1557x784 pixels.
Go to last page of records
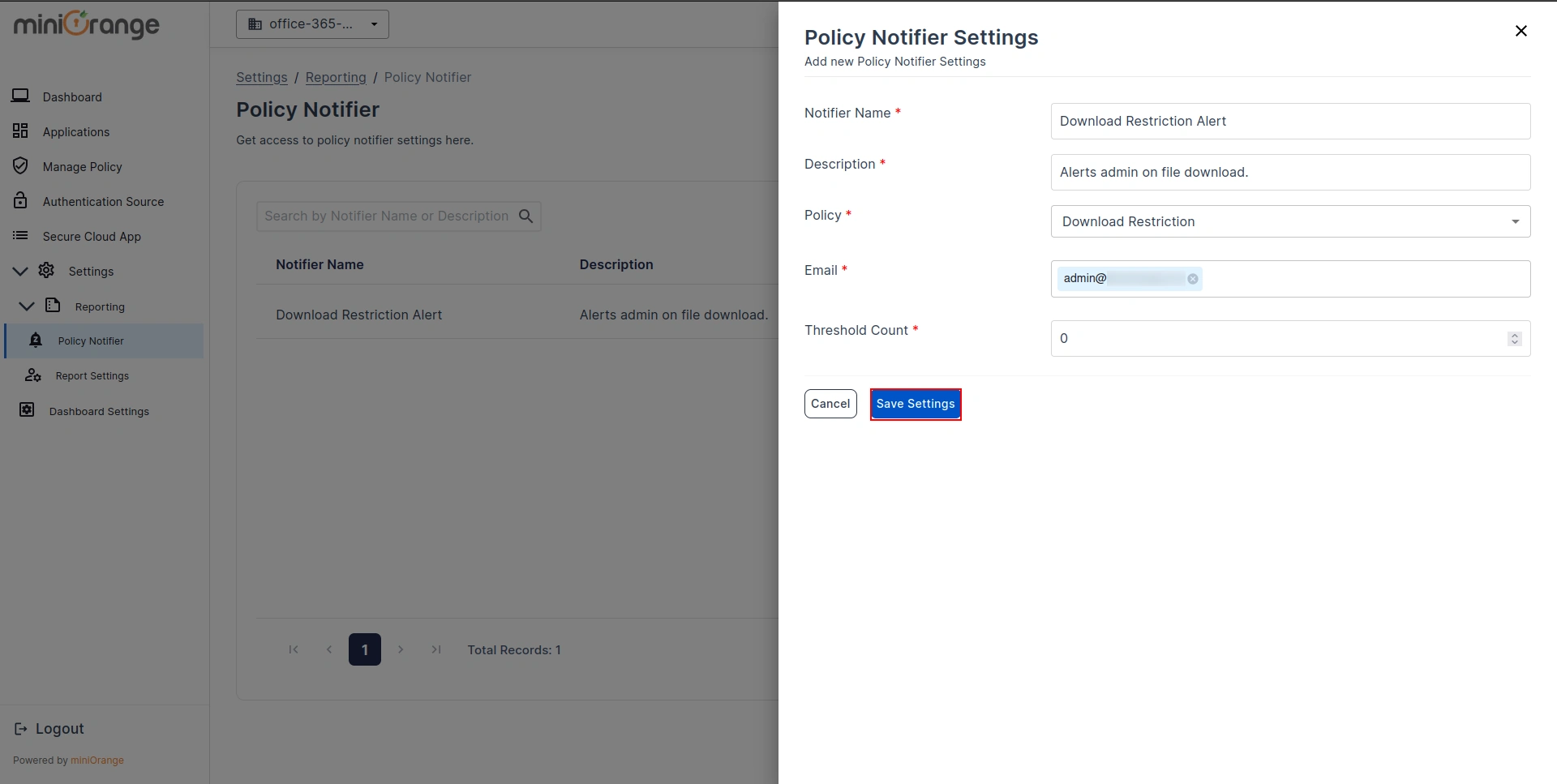[x=436, y=649]
